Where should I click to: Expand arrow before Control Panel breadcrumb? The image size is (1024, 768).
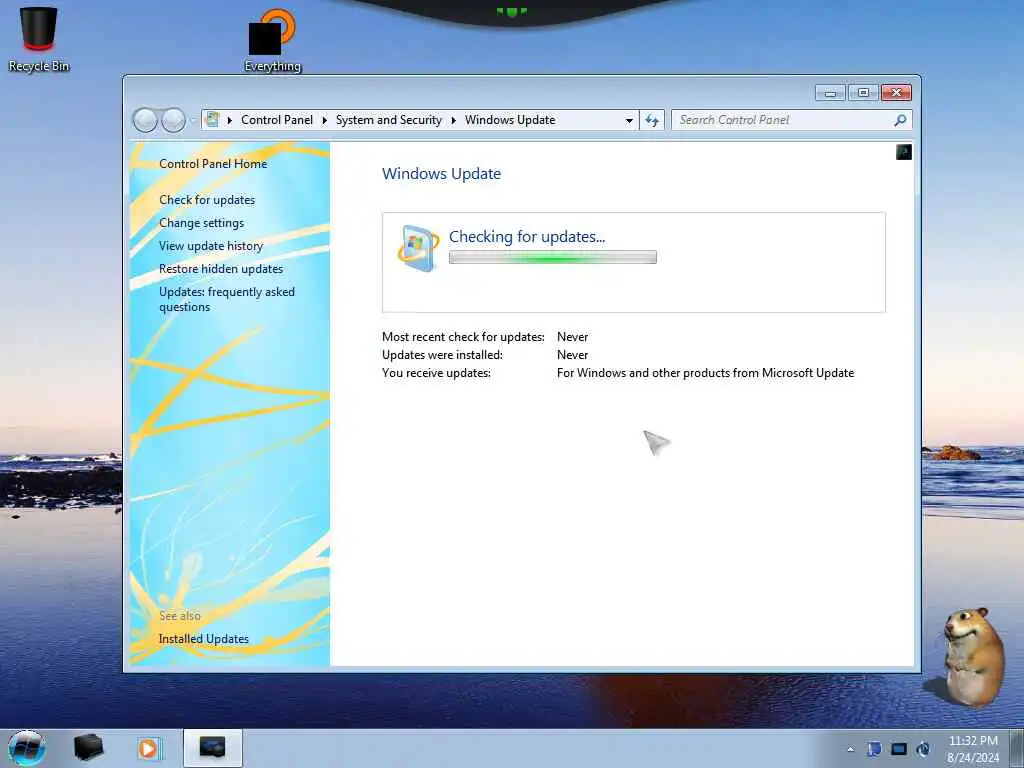pyautogui.click(x=230, y=120)
